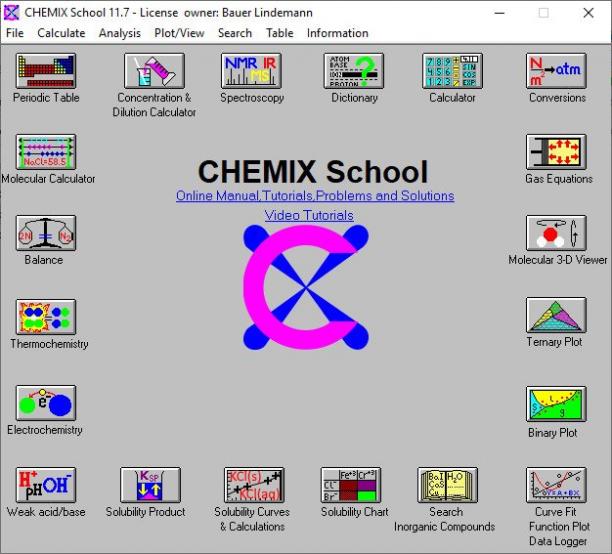Open the Information menu
This screenshot has width=612, height=554.
pos(338,33)
